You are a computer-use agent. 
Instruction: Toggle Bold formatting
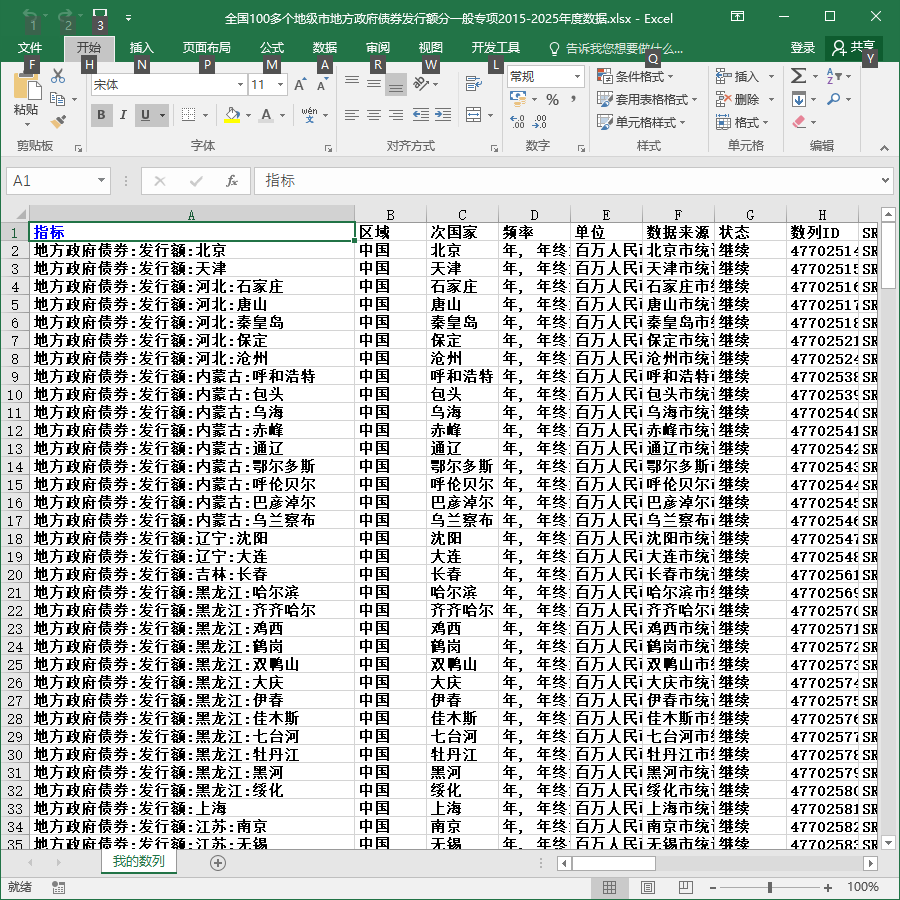click(102, 115)
